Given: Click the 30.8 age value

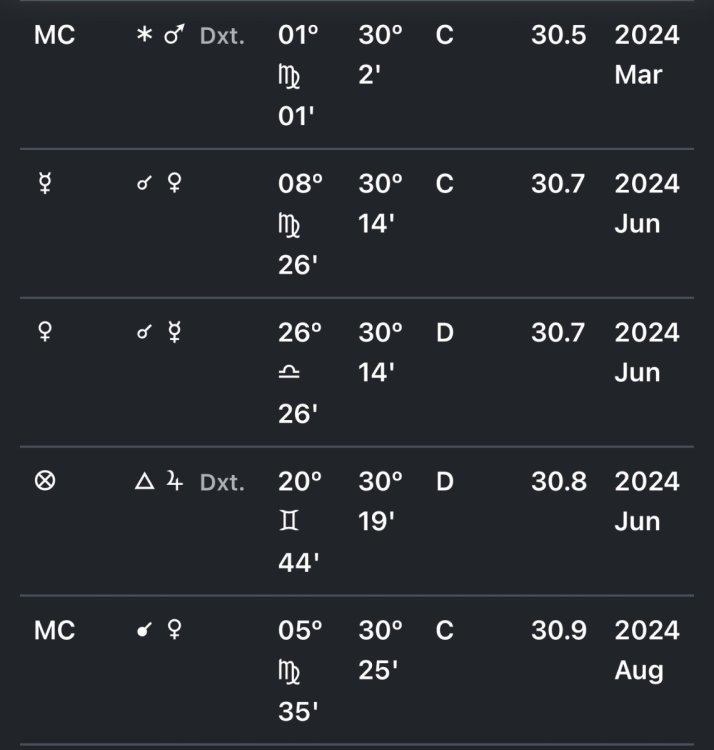Looking at the screenshot, I should click(x=558, y=482).
